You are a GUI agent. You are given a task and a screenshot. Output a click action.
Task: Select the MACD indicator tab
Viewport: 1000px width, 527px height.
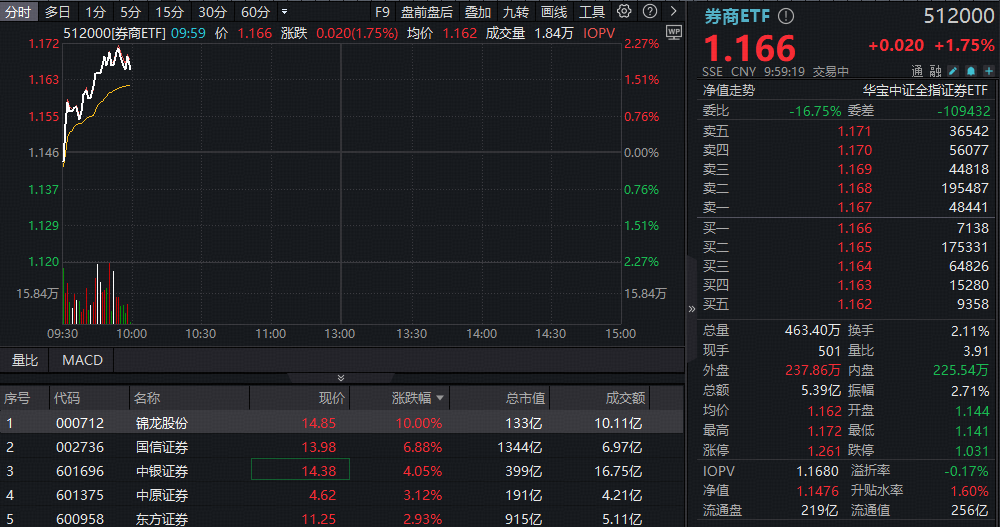(82, 359)
